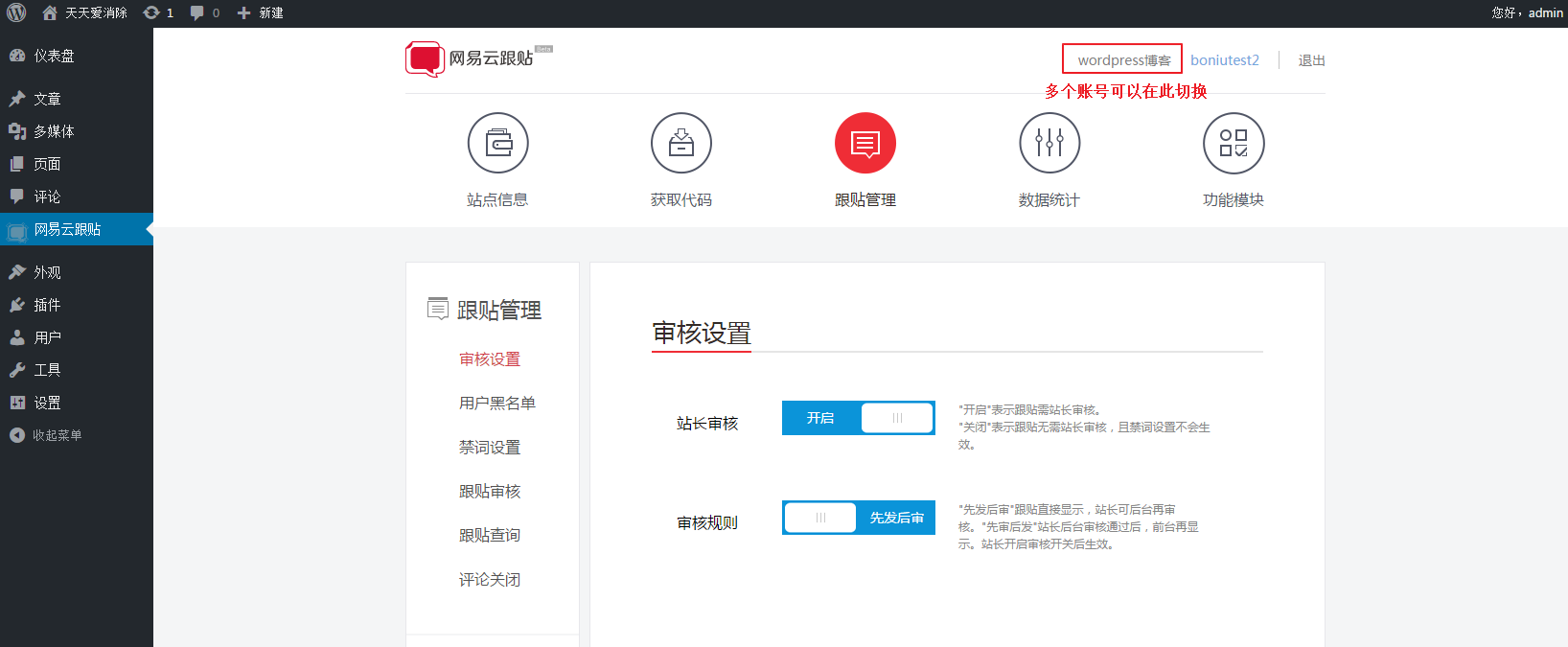Screen dimensions: 1568x647
Task: Click the 仪表盘 sidebar label
Action: pos(55,56)
